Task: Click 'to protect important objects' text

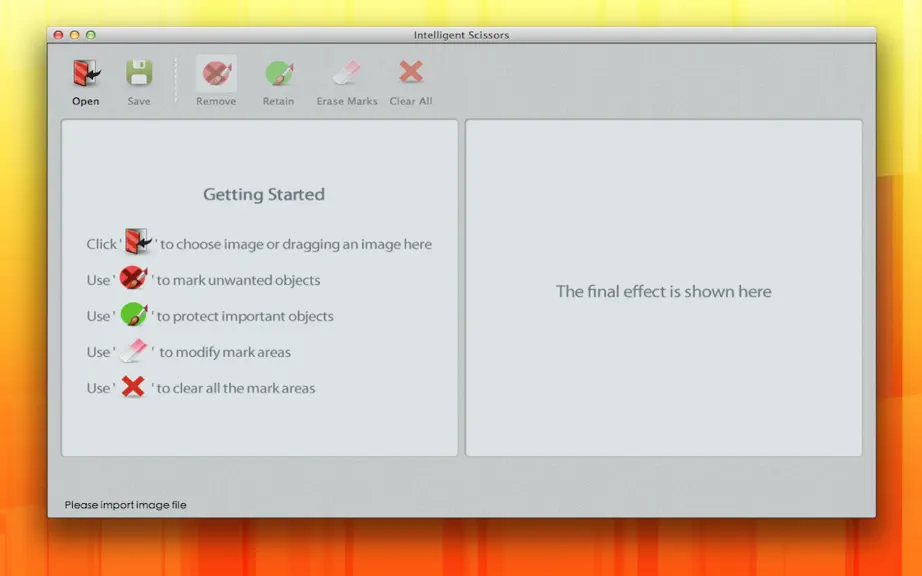Action: pyautogui.click(x=245, y=316)
